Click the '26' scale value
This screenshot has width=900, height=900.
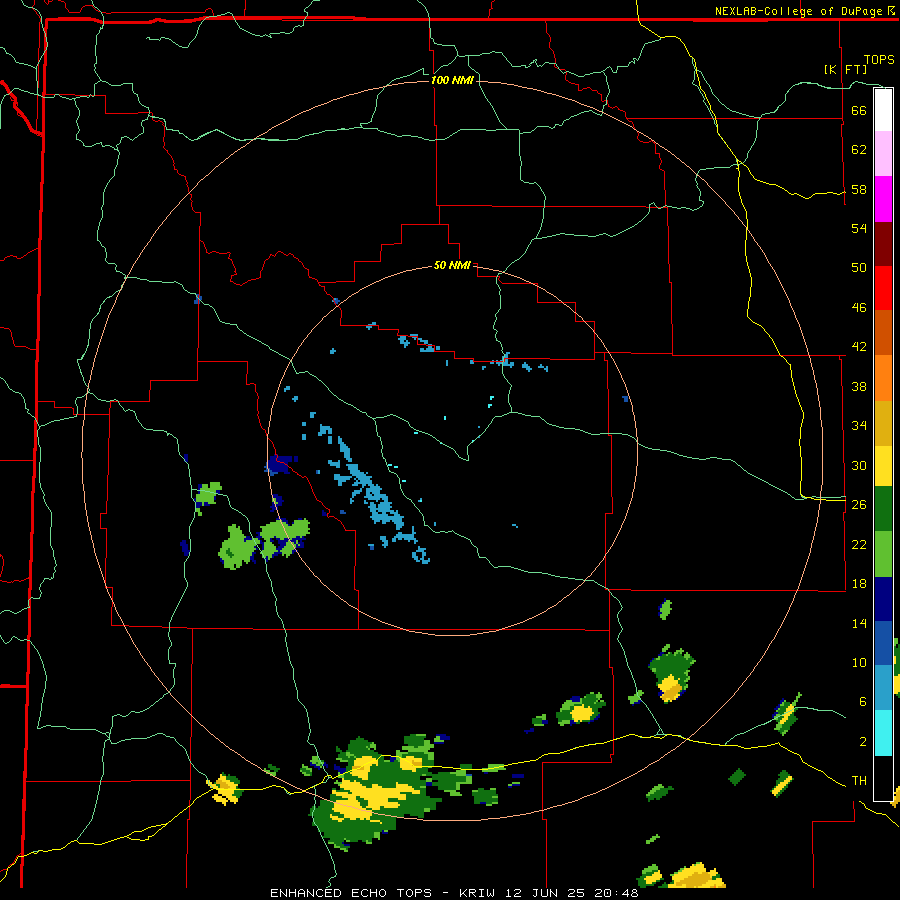pos(859,505)
